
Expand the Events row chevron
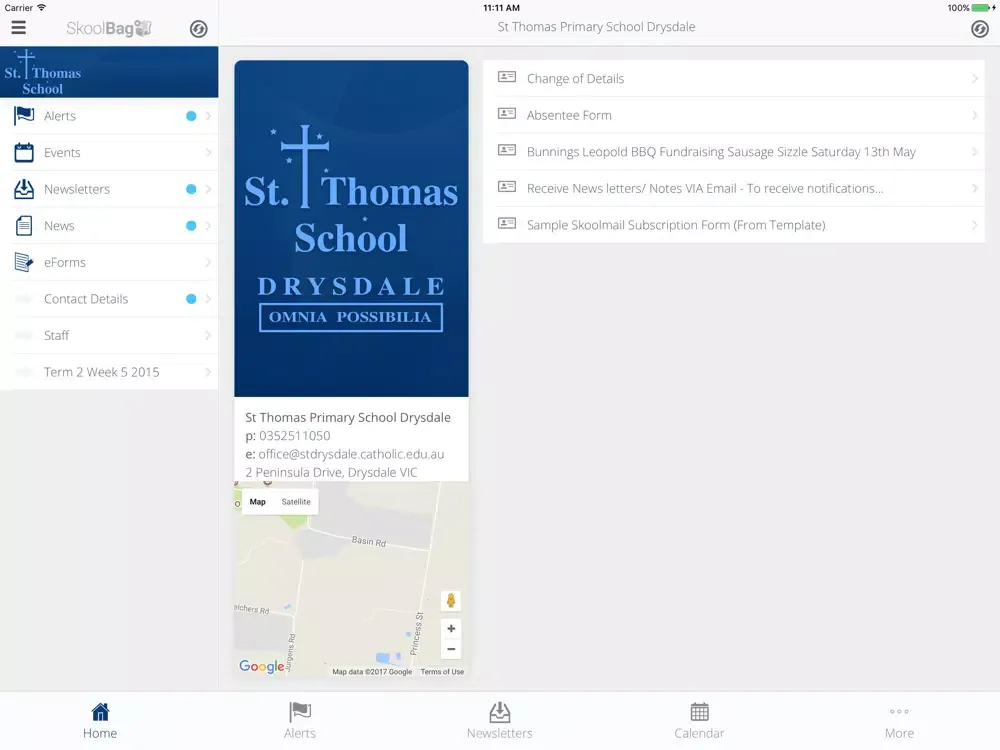pos(208,152)
